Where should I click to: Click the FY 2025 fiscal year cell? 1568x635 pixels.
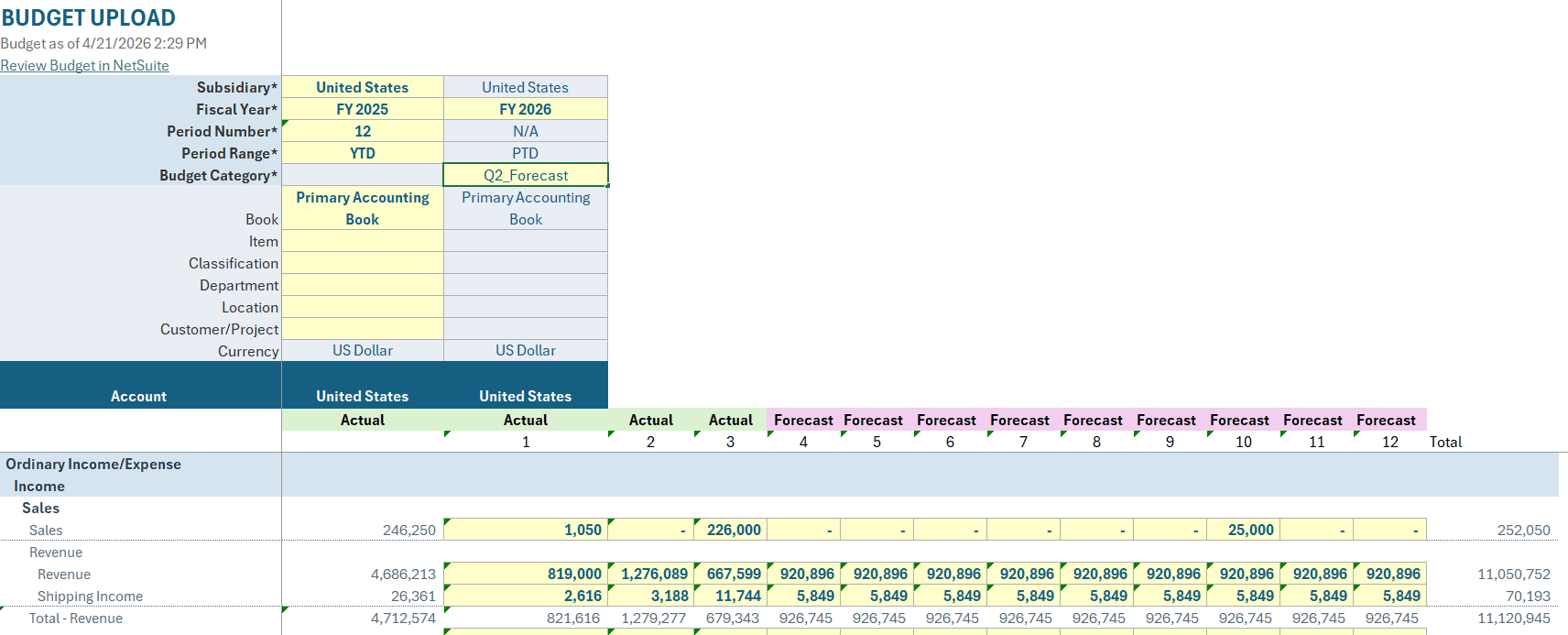click(363, 109)
